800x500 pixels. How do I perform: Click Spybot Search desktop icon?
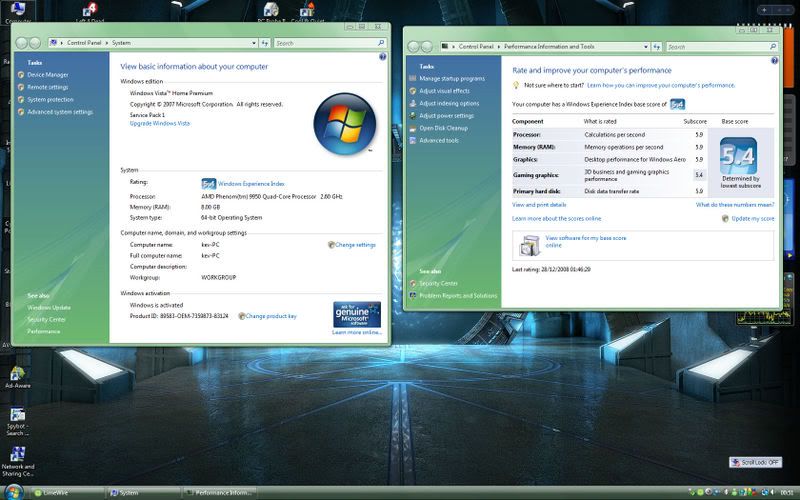(x=17, y=421)
